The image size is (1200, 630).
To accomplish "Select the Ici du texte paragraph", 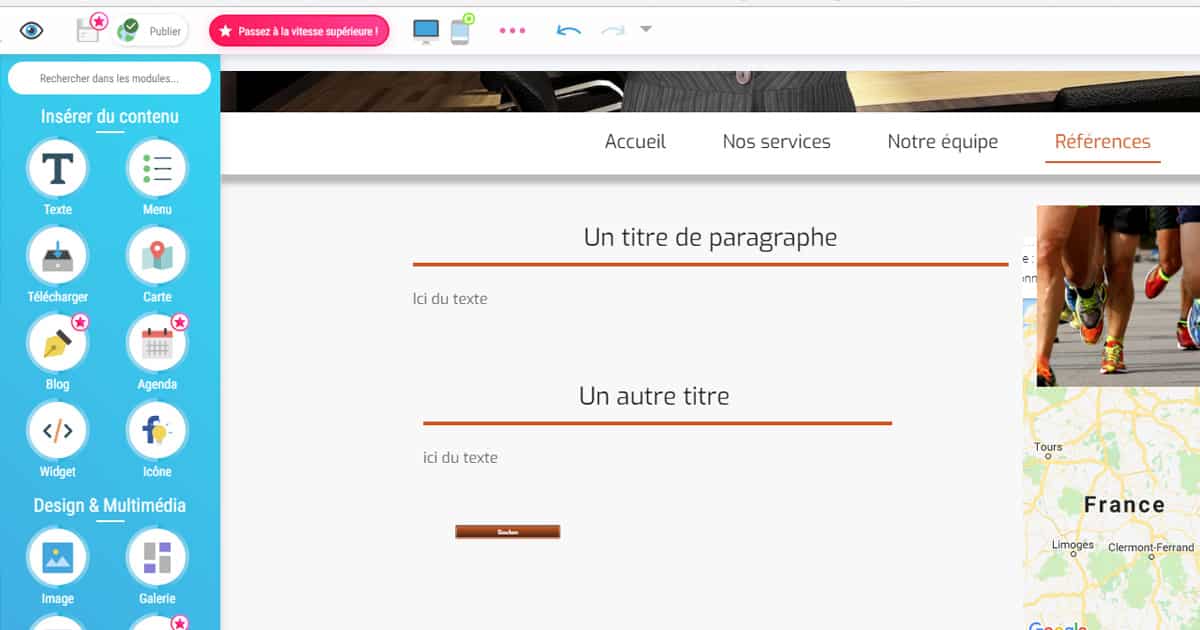I will pos(450,298).
